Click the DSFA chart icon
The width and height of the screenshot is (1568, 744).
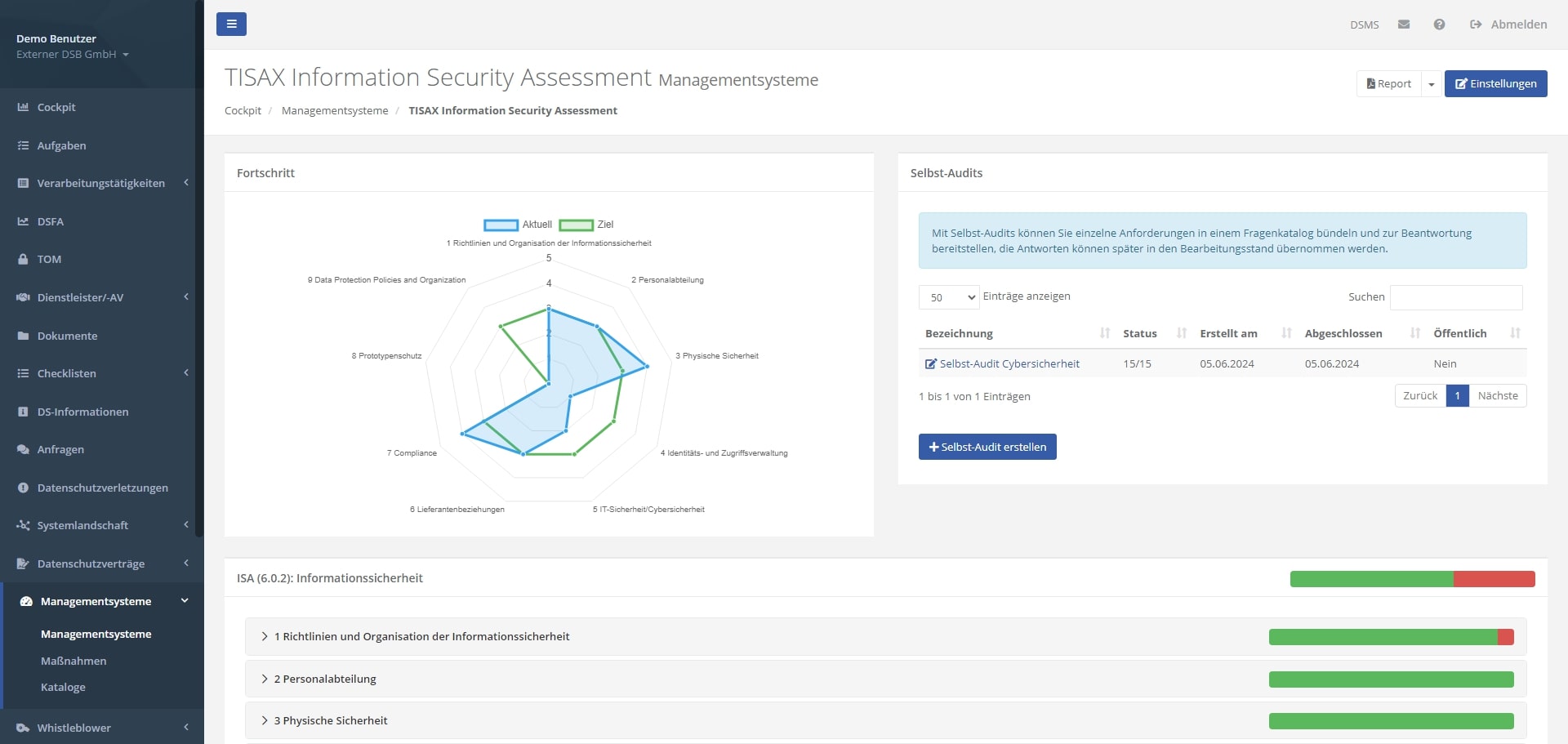point(23,221)
